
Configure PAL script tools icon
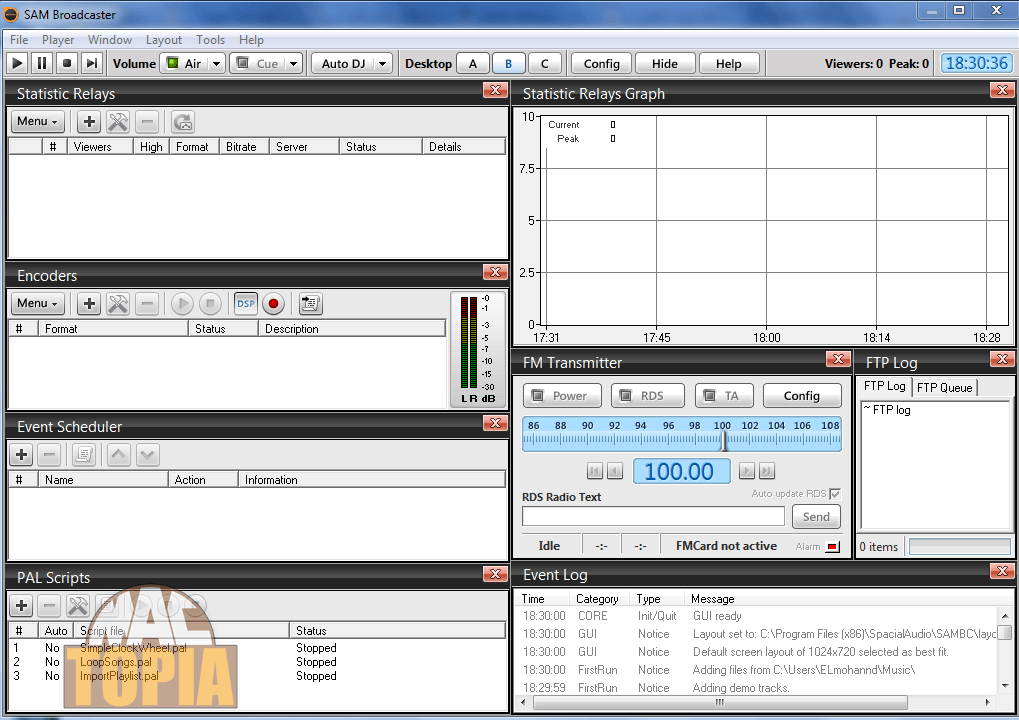78,606
